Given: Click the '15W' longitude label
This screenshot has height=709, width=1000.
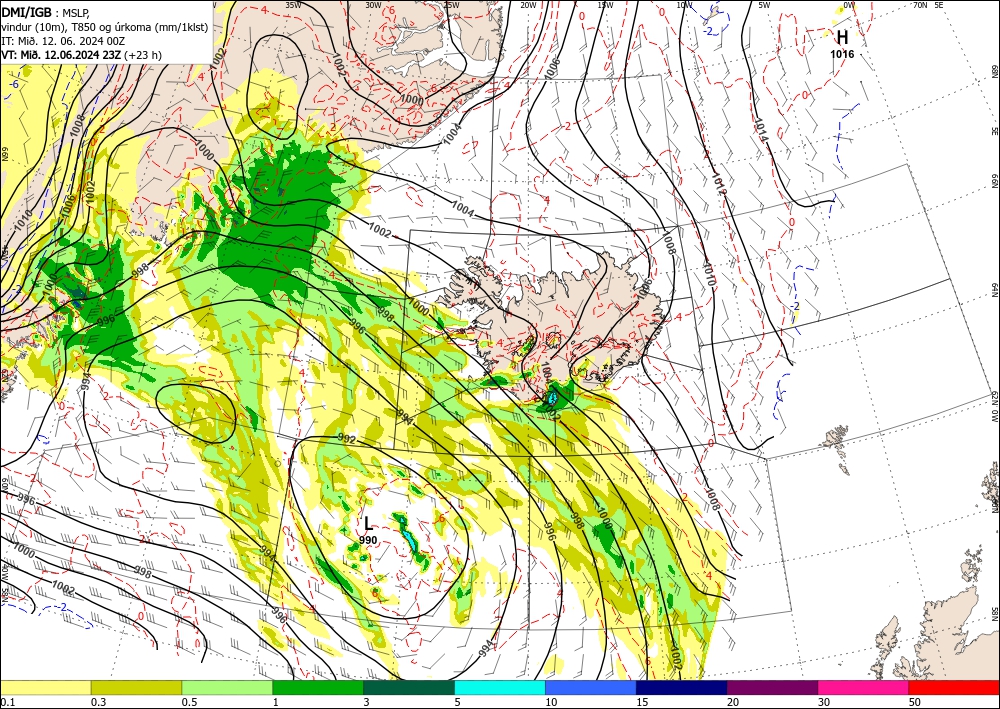Looking at the screenshot, I should coord(606,5).
